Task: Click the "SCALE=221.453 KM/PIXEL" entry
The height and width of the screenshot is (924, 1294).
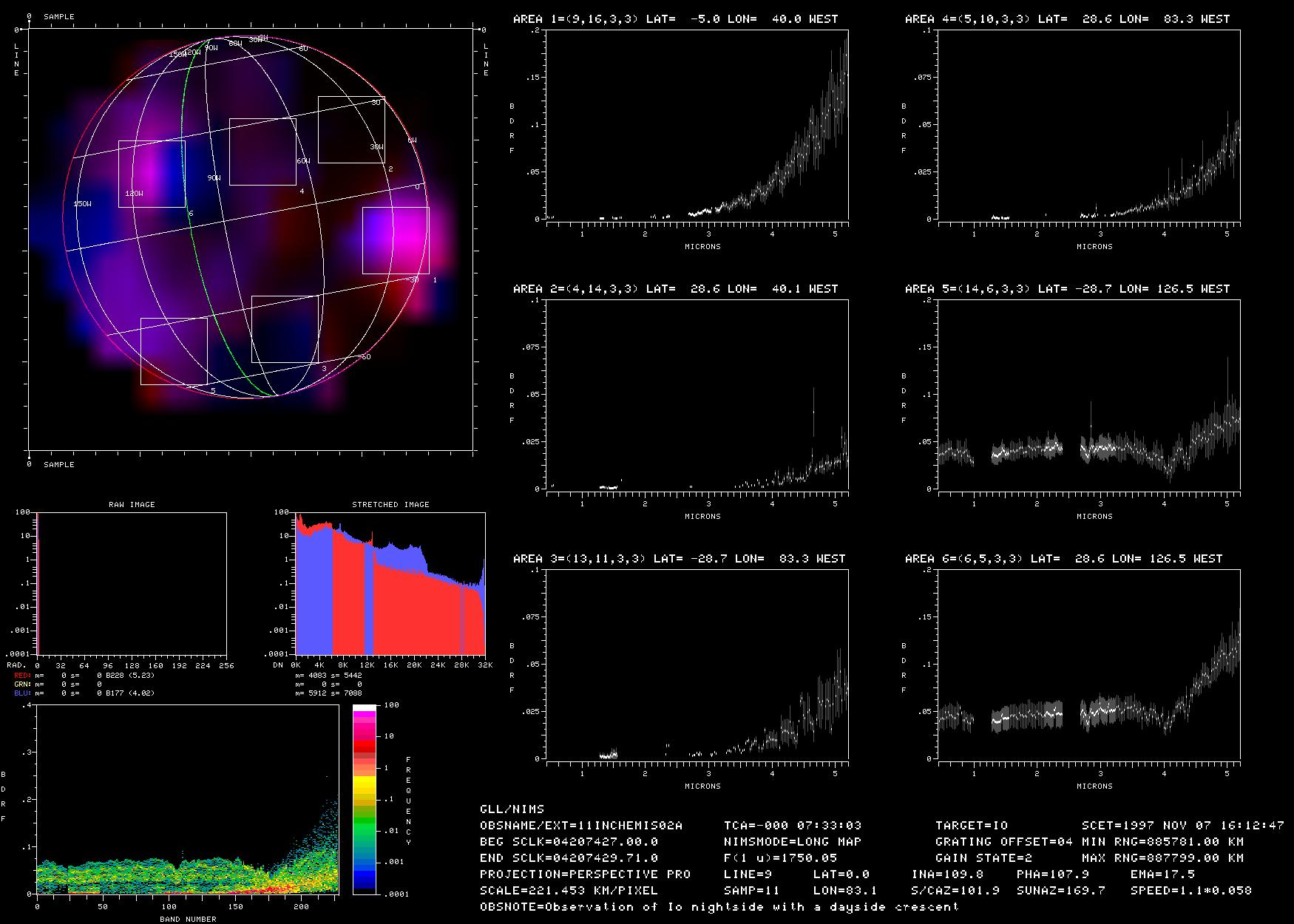Action: [x=569, y=891]
